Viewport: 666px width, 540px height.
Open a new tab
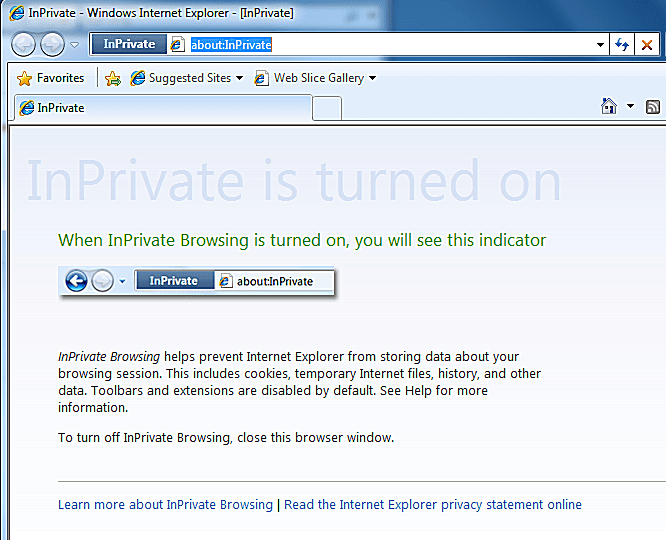point(327,109)
